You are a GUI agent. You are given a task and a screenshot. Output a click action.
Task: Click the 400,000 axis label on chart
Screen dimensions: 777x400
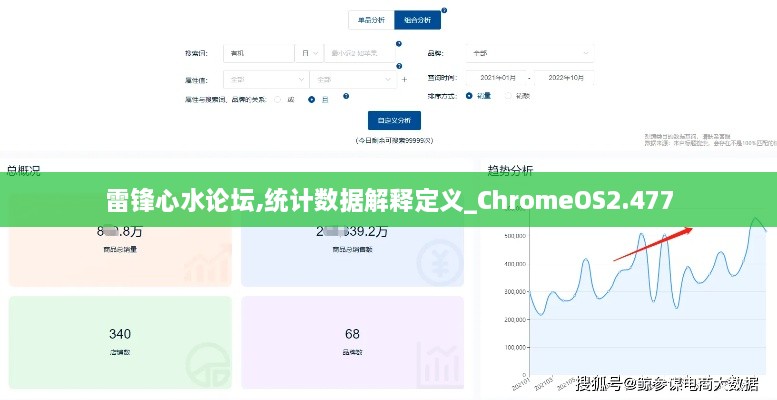coord(515,264)
